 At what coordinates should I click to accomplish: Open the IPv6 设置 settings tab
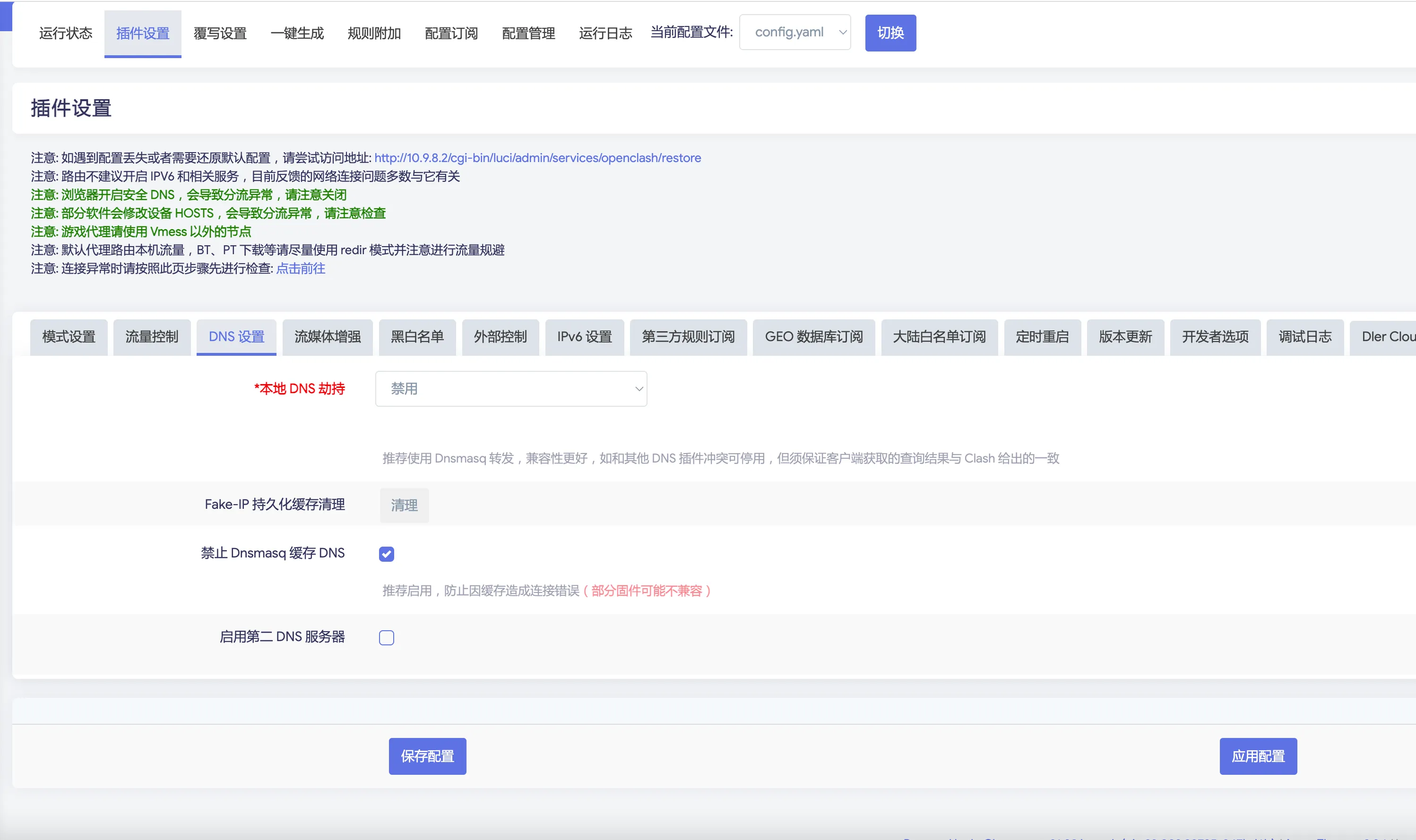(x=584, y=337)
